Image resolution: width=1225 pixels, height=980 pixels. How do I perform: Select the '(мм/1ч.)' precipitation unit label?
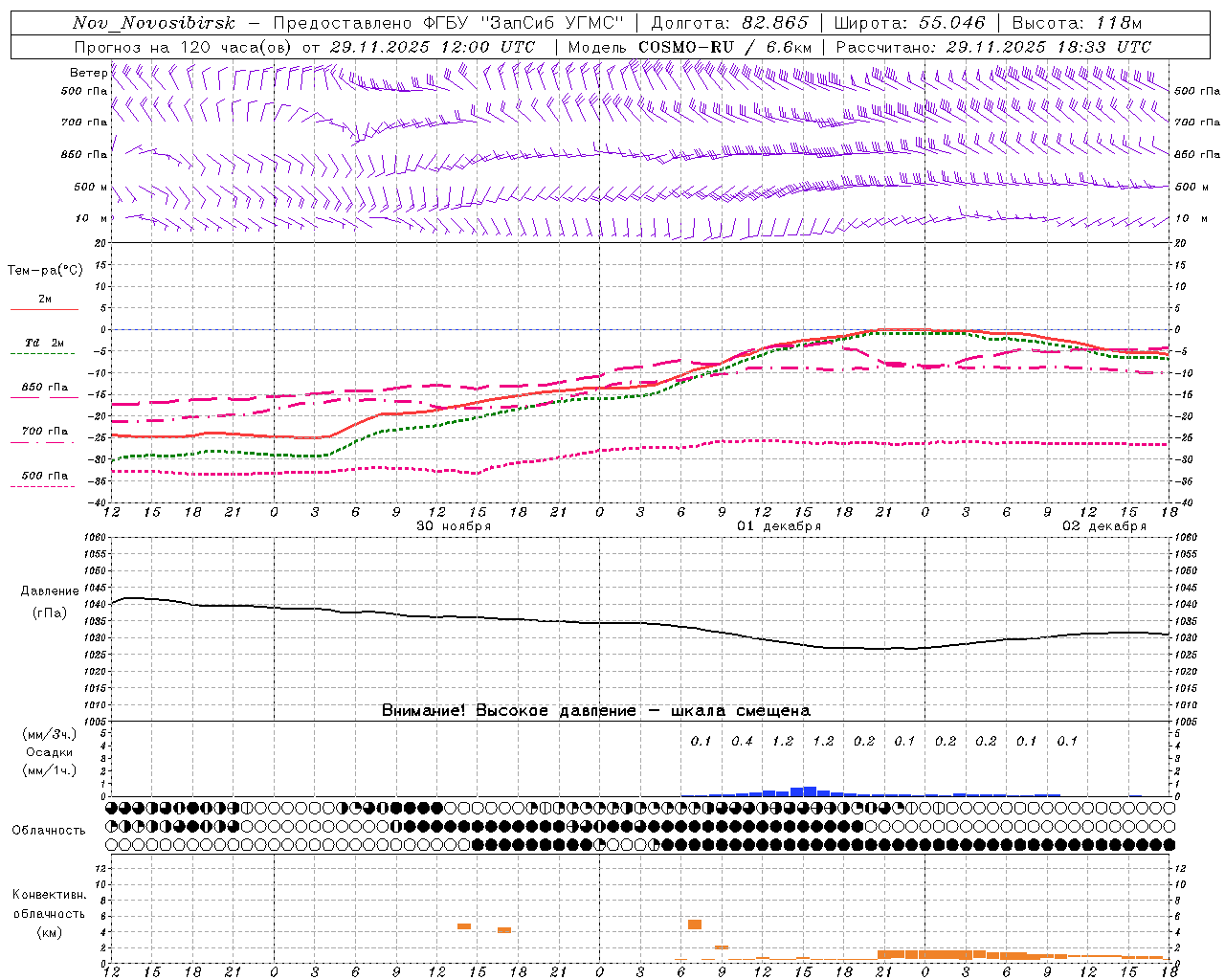coord(50,770)
